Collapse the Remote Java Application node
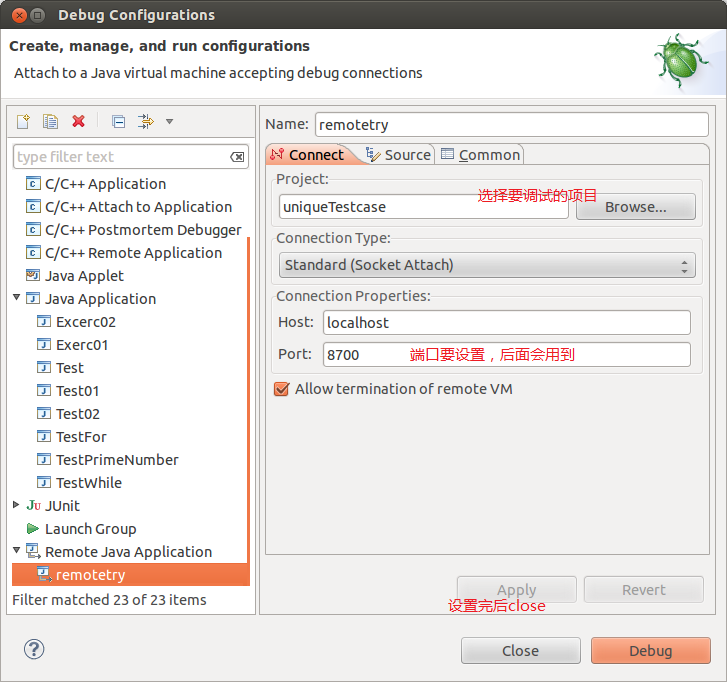The height and width of the screenshot is (682, 727). pos(17,550)
